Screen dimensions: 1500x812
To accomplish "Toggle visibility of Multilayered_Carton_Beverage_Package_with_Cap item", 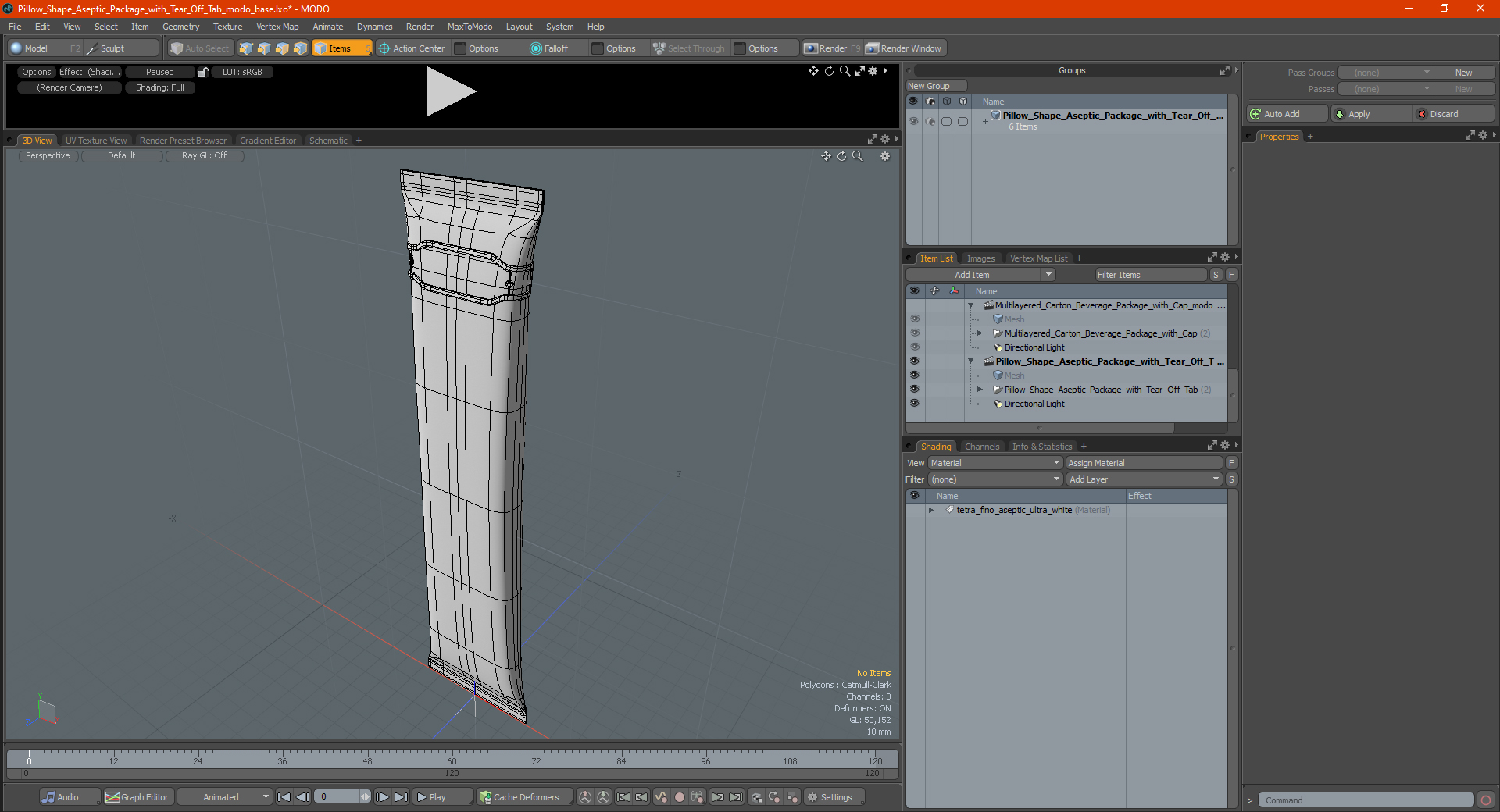I will coord(914,333).
